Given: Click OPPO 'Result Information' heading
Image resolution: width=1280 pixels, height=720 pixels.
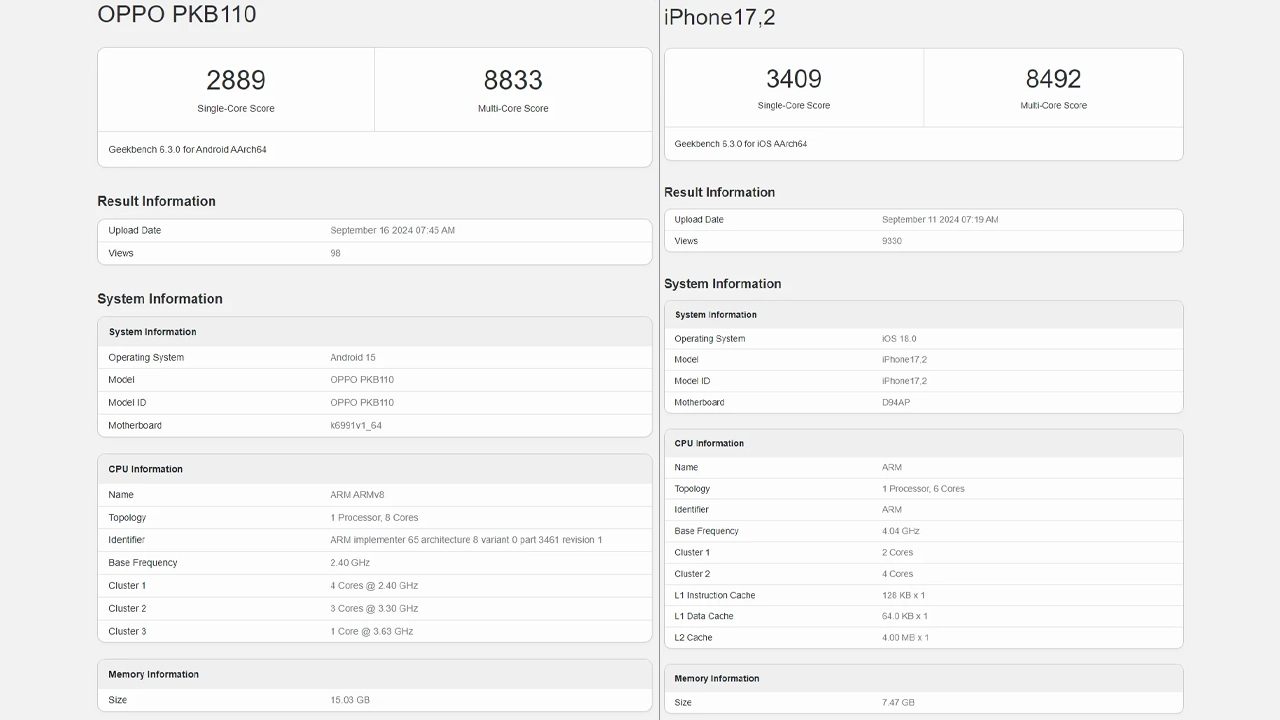Looking at the screenshot, I should (156, 201).
